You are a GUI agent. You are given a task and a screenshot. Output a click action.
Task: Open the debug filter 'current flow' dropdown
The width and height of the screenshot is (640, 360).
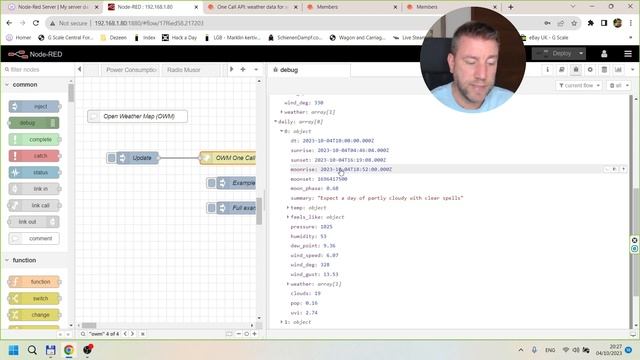pyautogui.click(x=579, y=85)
